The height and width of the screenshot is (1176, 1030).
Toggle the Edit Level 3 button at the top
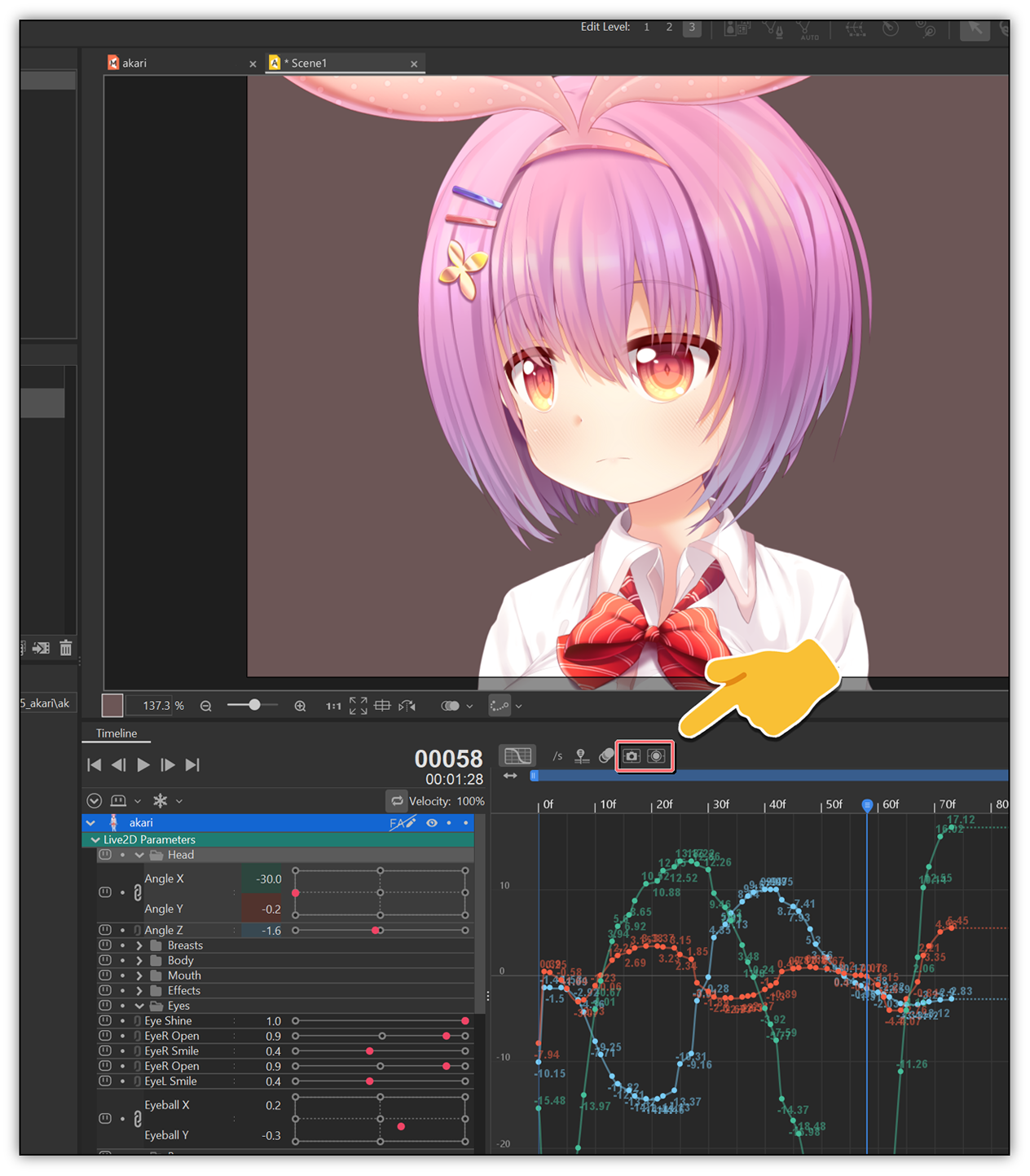[692, 27]
